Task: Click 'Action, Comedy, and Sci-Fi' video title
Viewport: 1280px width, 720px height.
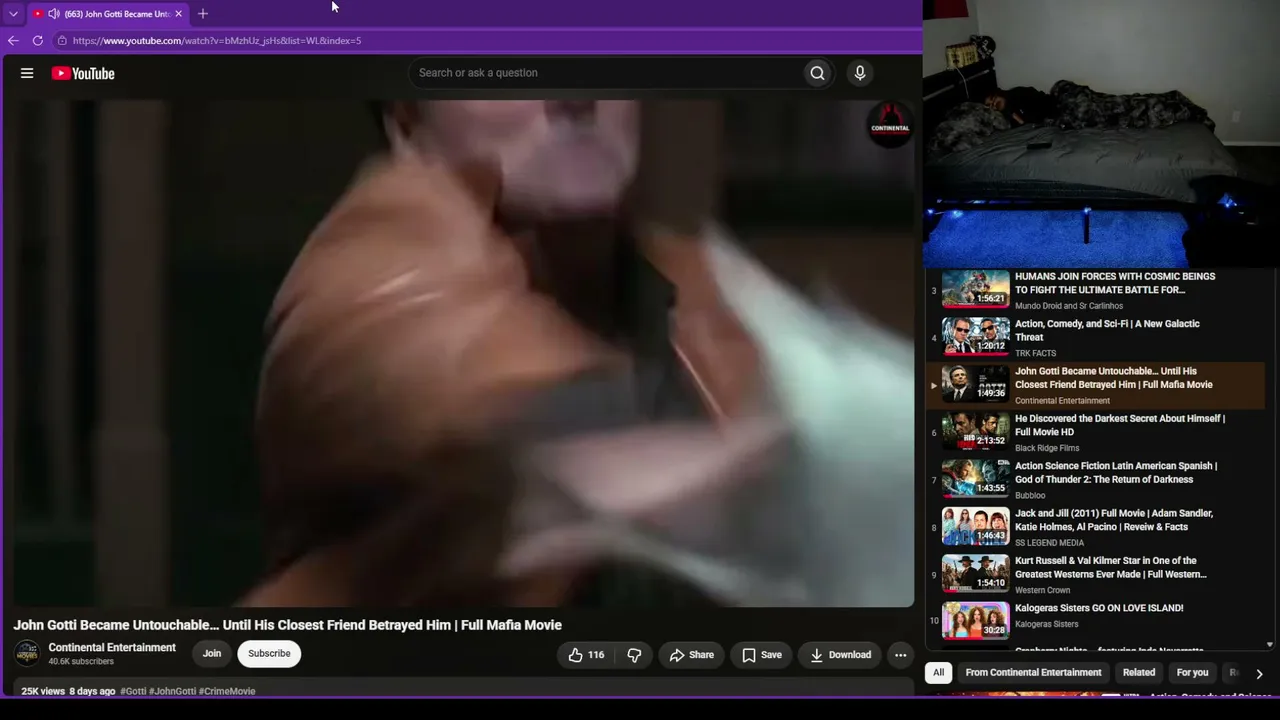Action: click(x=1107, y=331)
